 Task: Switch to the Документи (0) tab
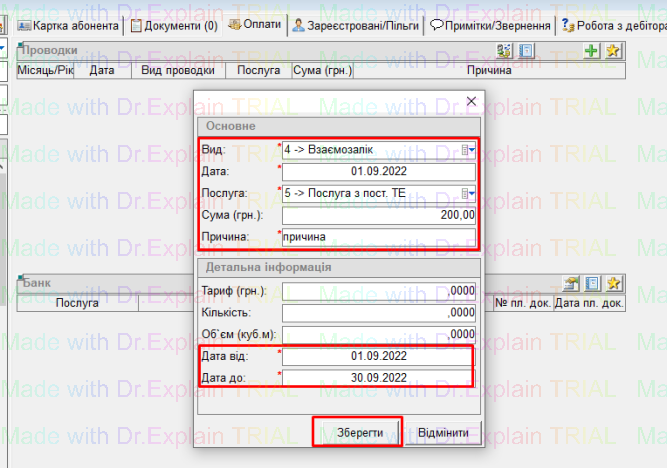coord(175,24)
